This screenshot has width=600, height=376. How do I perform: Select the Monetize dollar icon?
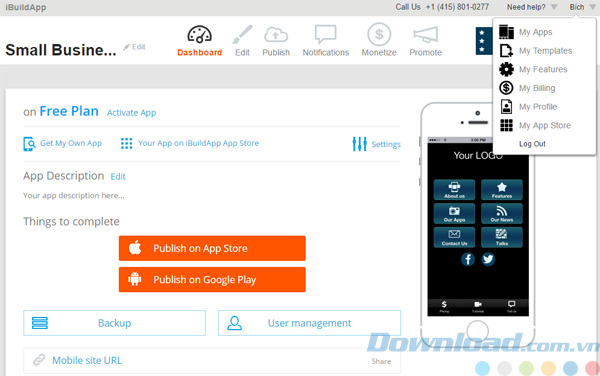pyautogui.click(x=379, y=34)
